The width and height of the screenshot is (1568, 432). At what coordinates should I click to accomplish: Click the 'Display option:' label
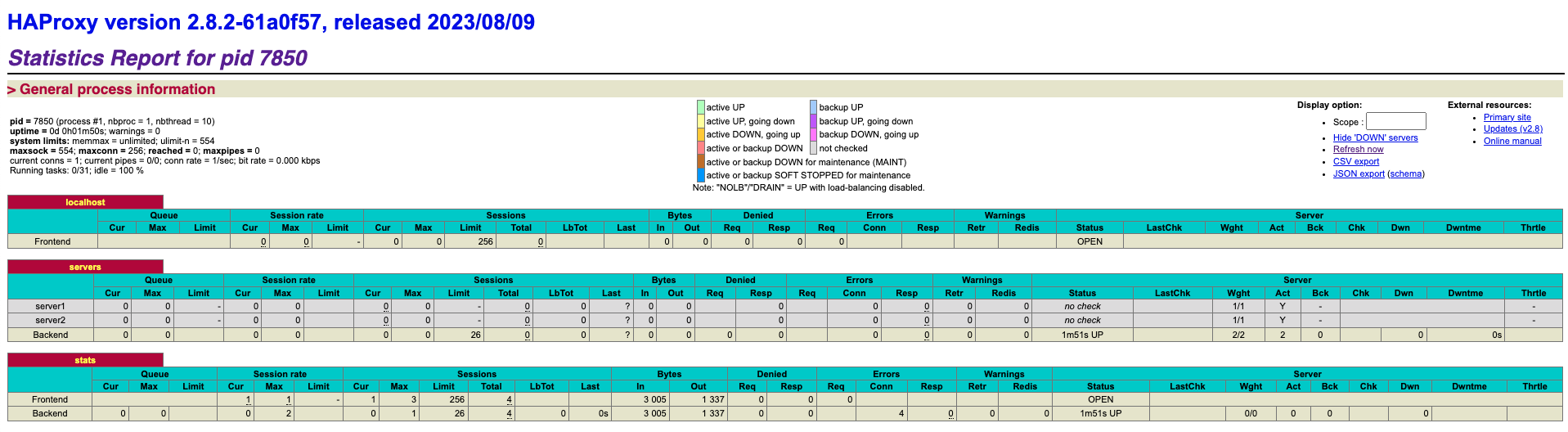(1329, 105)
